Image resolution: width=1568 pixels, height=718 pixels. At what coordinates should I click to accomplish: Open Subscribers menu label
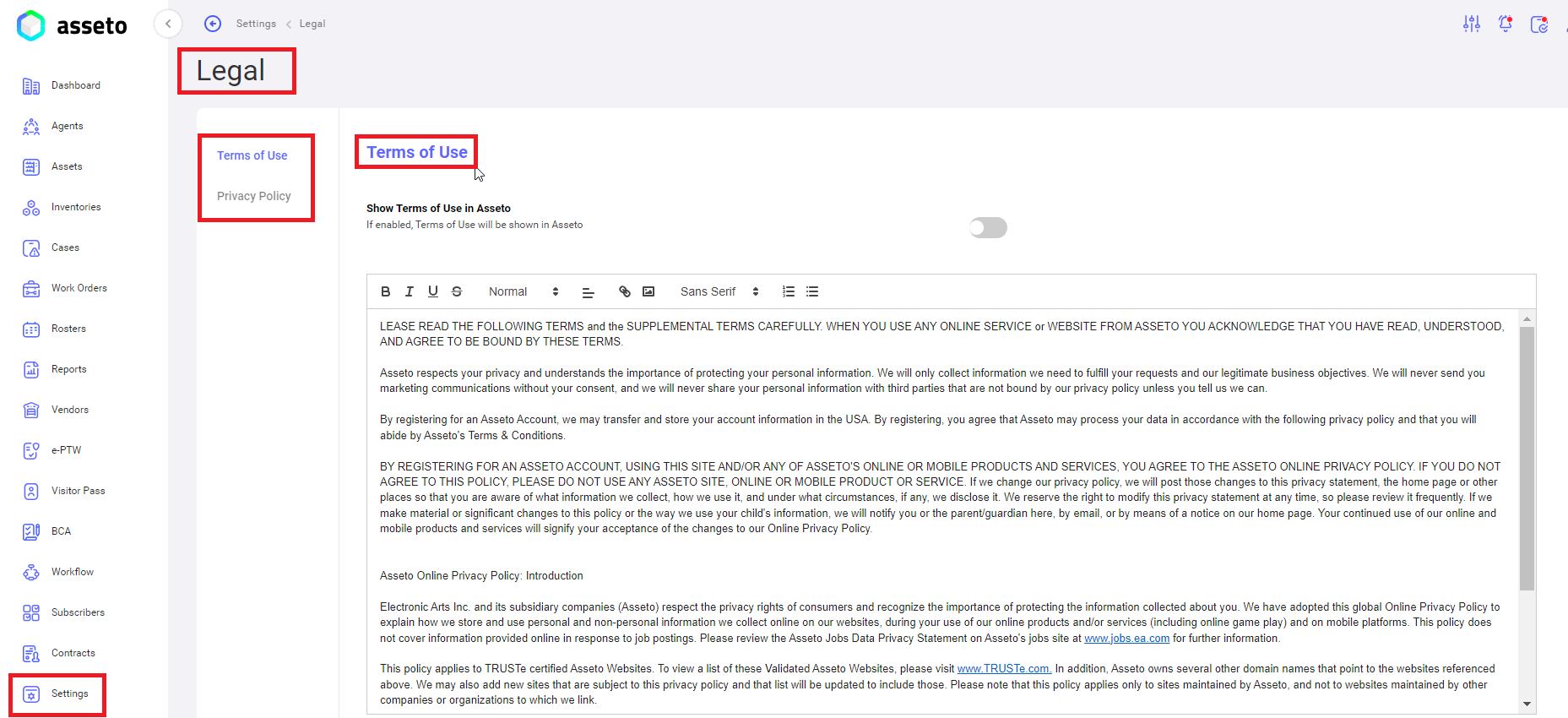pos(79,612)
